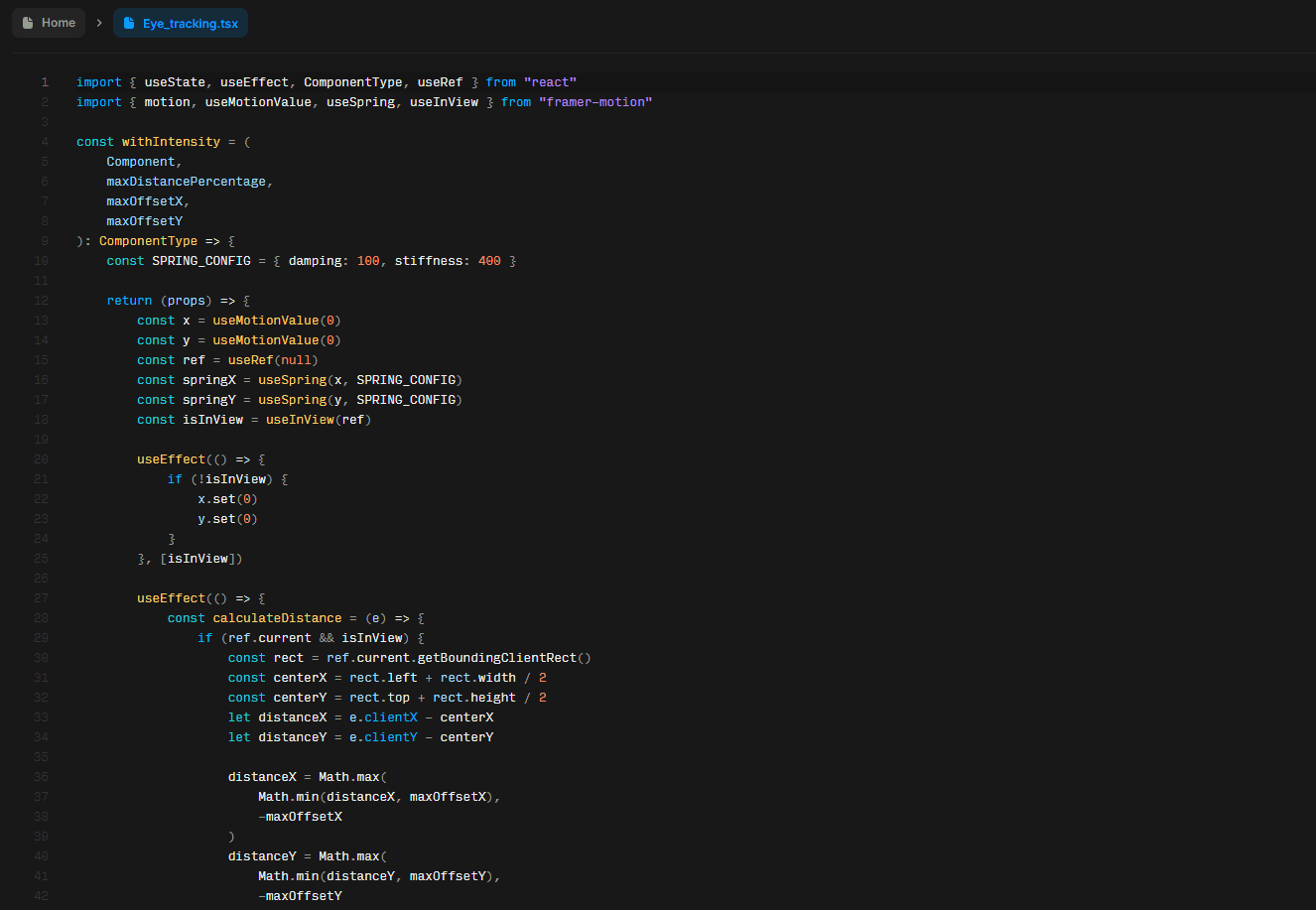The width and height of the screenshot is (1316, 910).
Task: Click line number 1 in the gutter
Action: click(x=45, y=82)
